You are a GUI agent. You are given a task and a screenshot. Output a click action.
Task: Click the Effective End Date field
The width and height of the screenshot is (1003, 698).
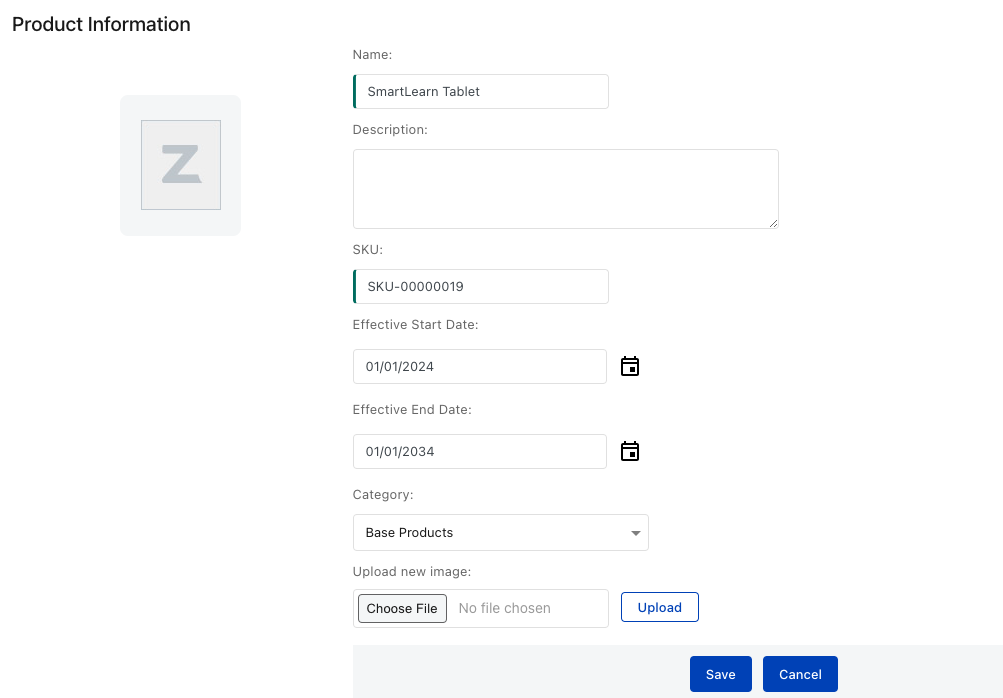pos(479,451)
